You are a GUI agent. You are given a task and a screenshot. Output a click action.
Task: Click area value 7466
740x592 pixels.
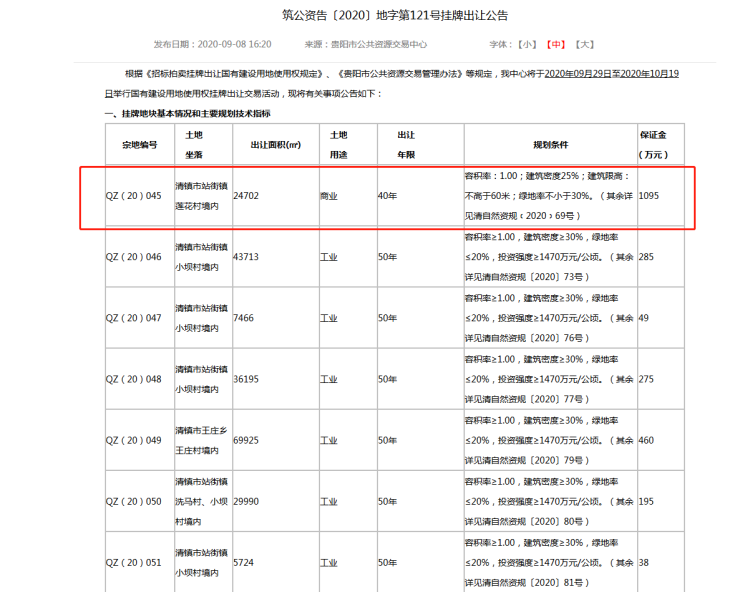coord(244,318)
